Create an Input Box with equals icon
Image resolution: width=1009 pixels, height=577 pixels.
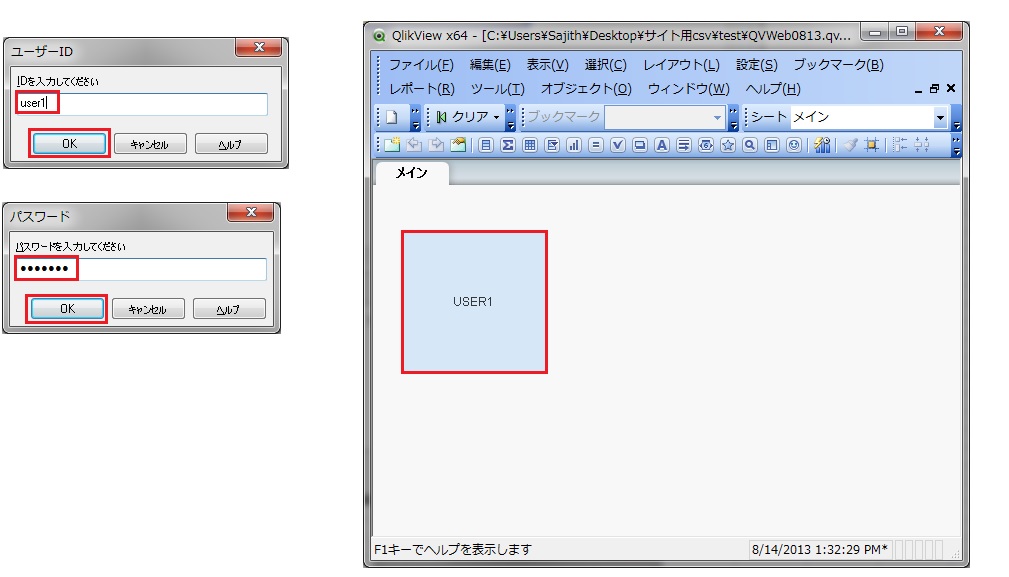point(596,145)
